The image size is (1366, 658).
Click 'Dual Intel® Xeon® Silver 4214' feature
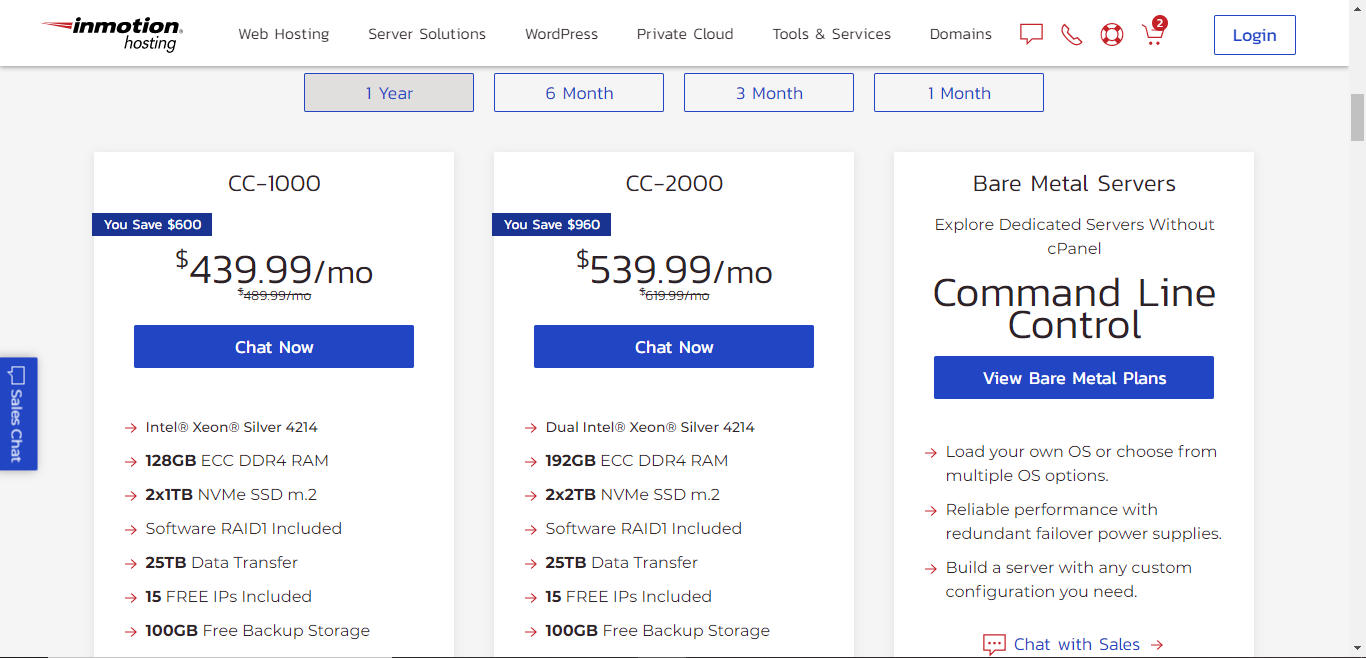pos(650,427)
